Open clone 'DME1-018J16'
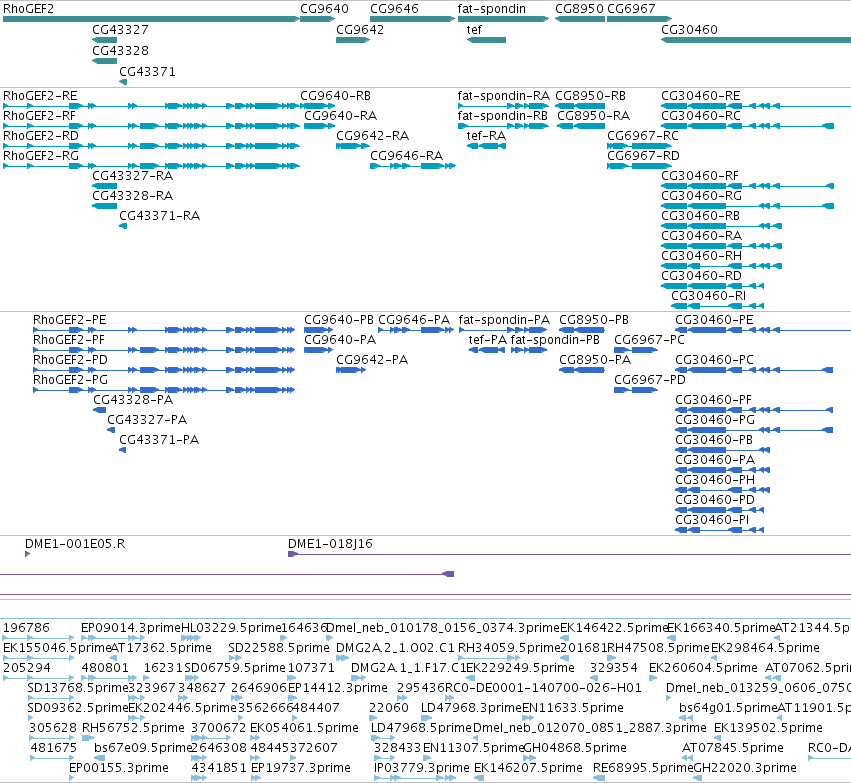Screen dimensions: 851x783 point(330,544)
